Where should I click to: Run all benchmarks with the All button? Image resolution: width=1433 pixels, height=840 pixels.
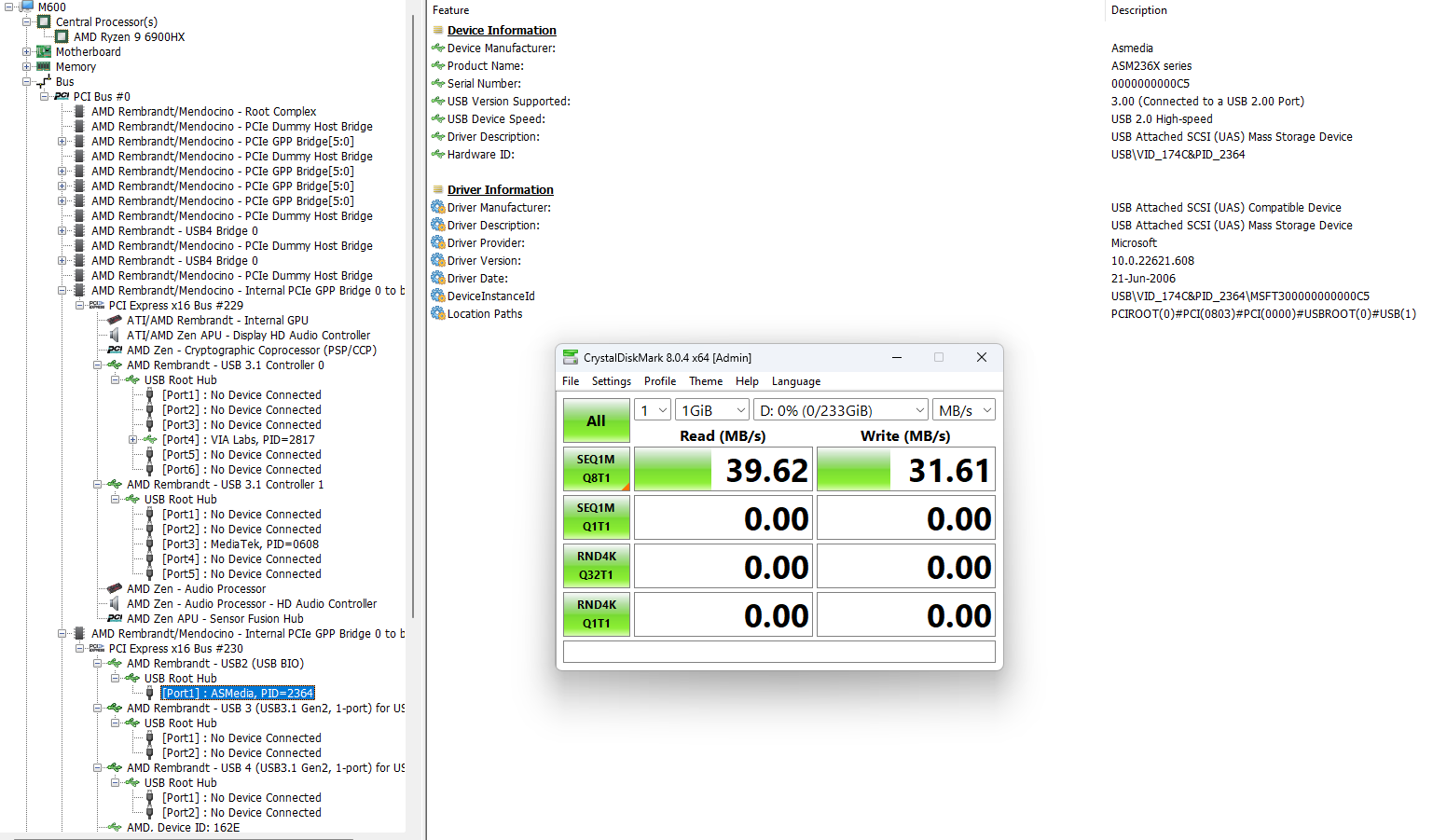(597, 420)
